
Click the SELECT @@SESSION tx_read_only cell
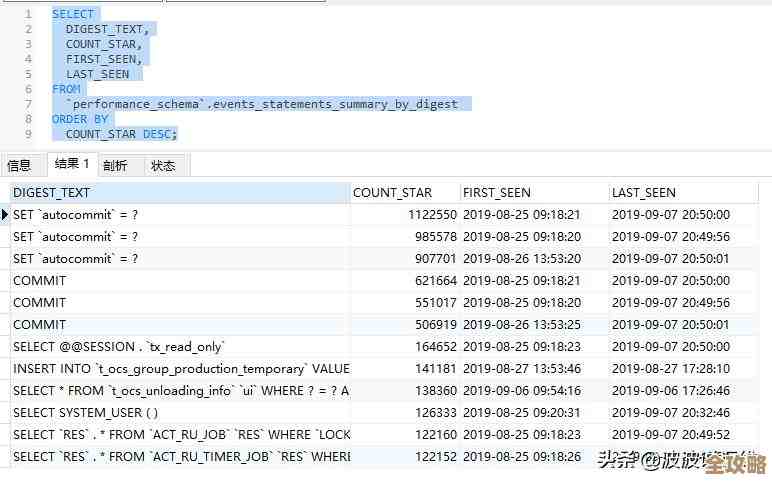pyautogui.click(x=119, y=347)
